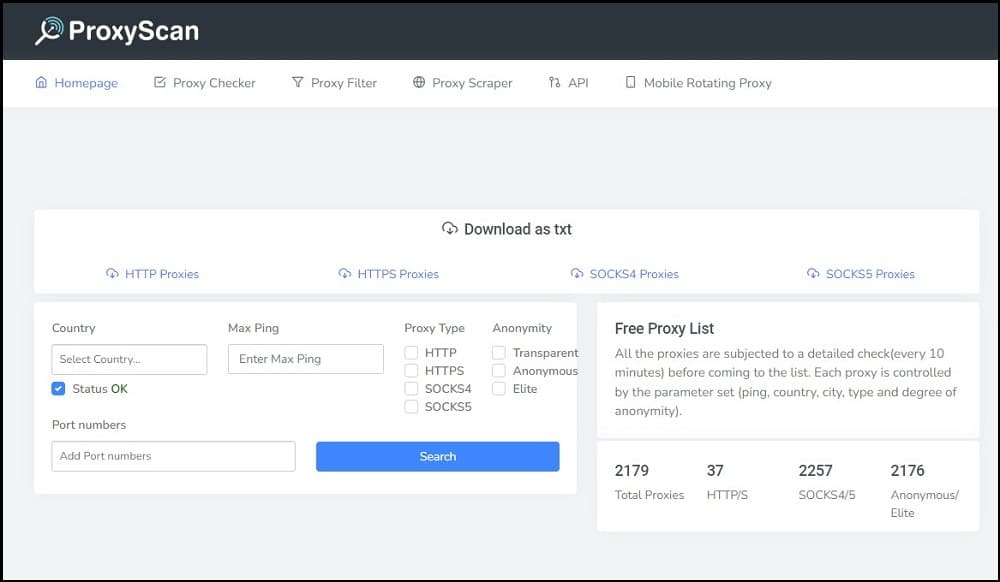Focus the Enter Max Ping field

click(306, 359)
